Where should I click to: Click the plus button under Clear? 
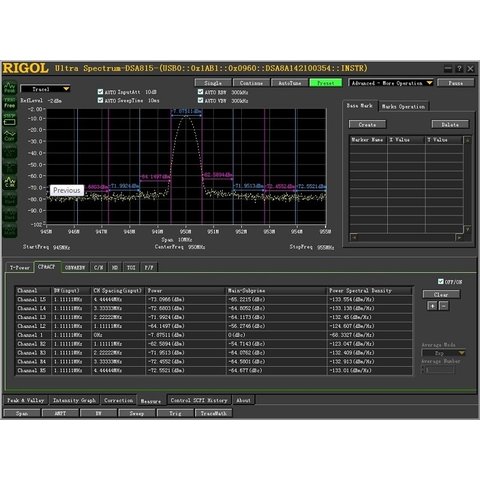point(432,306)
